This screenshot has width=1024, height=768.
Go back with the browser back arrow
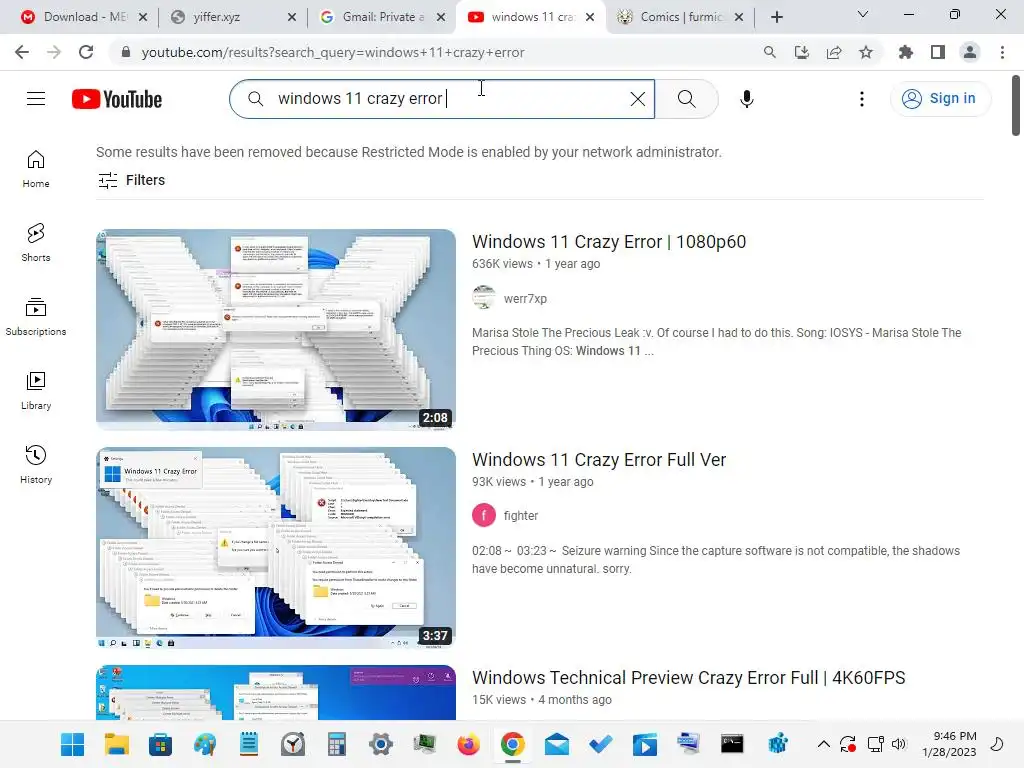pos(22,52)
